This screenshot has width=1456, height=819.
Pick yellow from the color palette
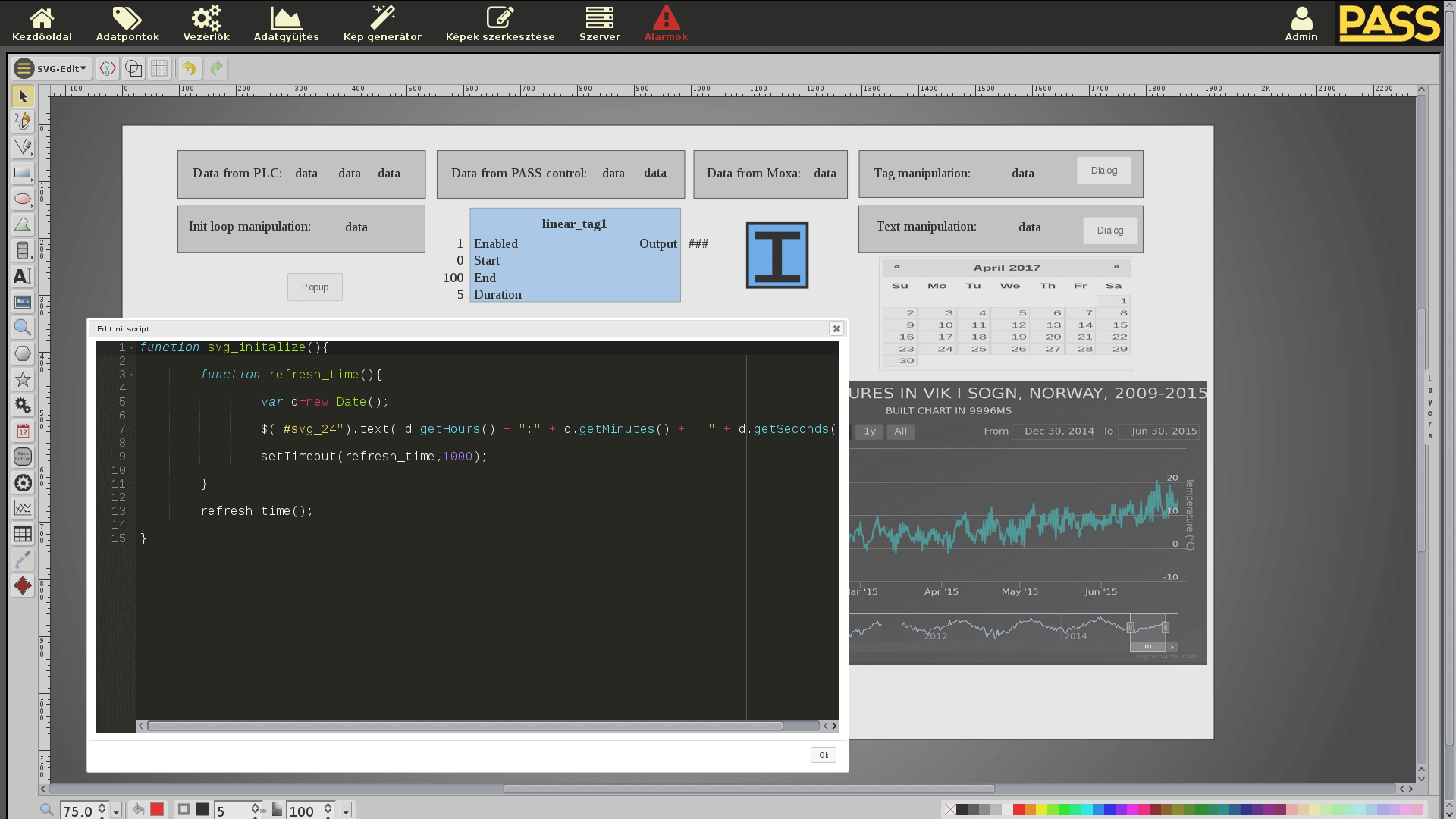1041,810
